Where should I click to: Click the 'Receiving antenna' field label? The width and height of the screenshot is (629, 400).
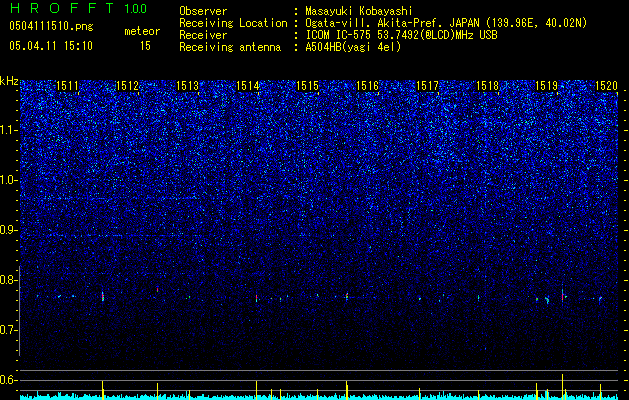[x=230, y=47]
